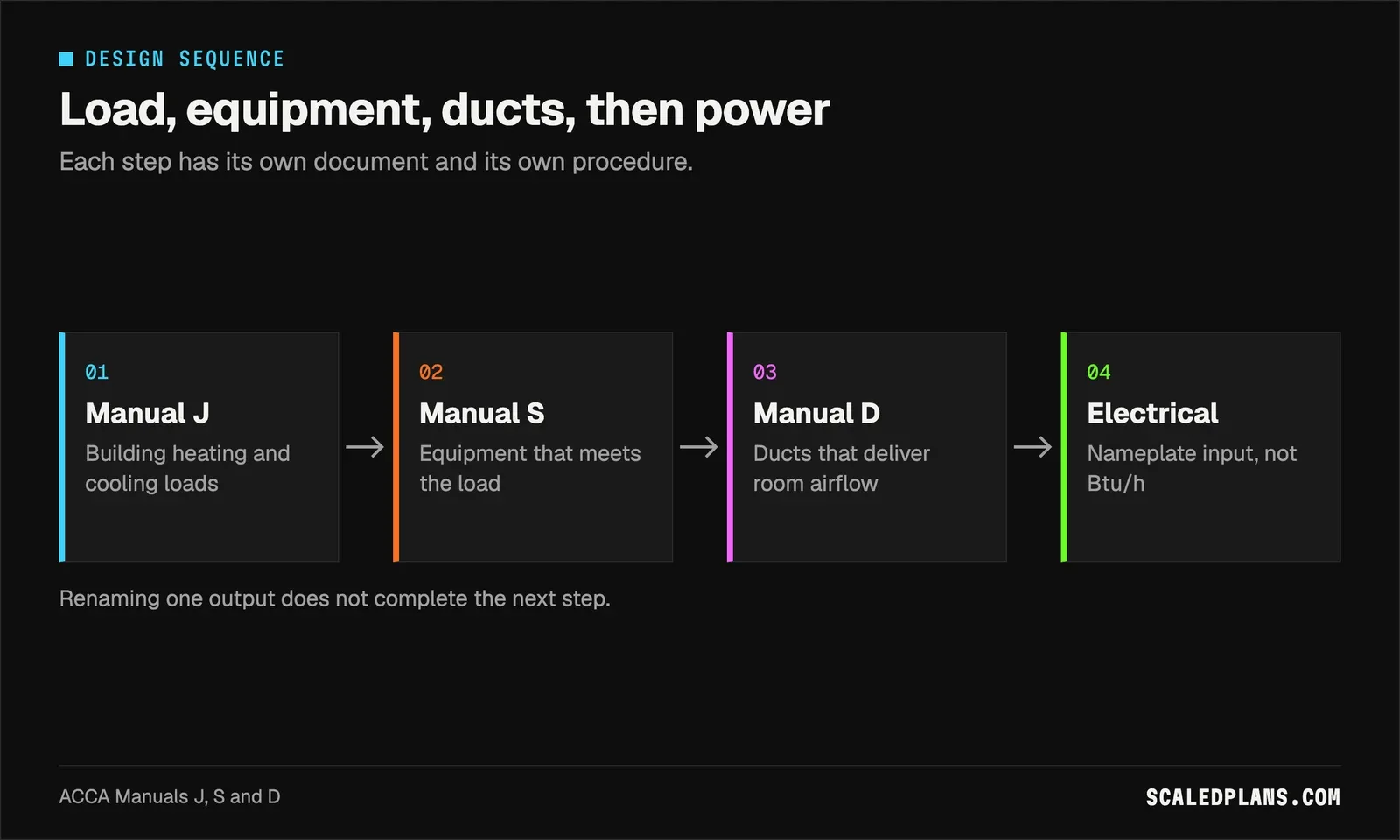The width and height of the screenshot is (1400, 840).
Task: Select the Manual J card title
Action: (x=147, y=413)
